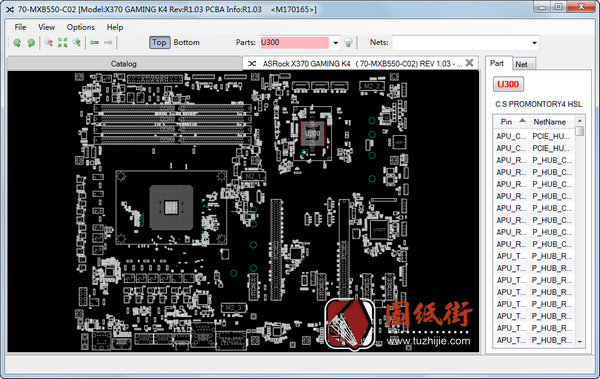The width and height of the screenshot is (600, 379).
Task: Click the M2_3 slot label on board
Action: tap(233, 307)
